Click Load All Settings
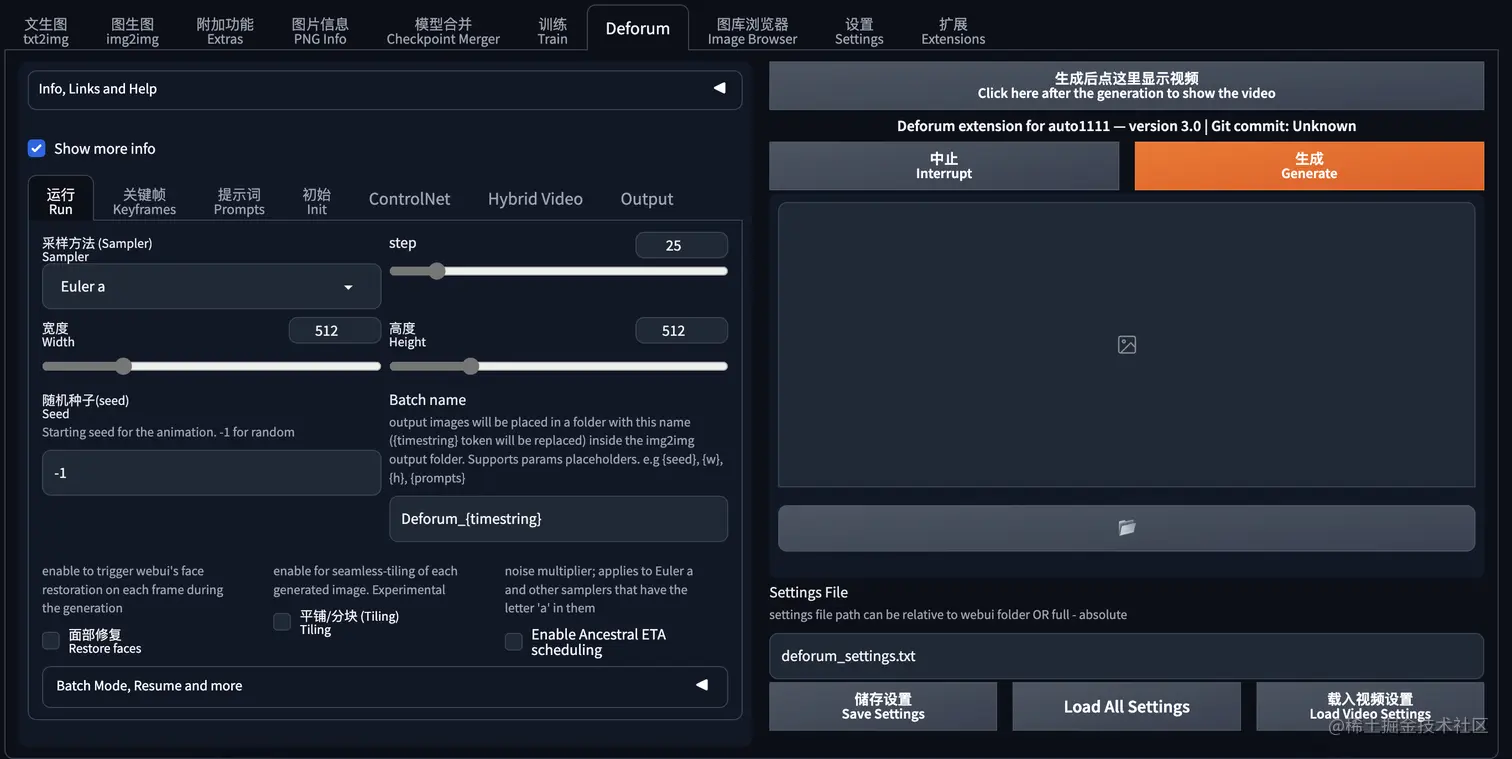Screen dimensions: 1512x759 [1126, 706]
